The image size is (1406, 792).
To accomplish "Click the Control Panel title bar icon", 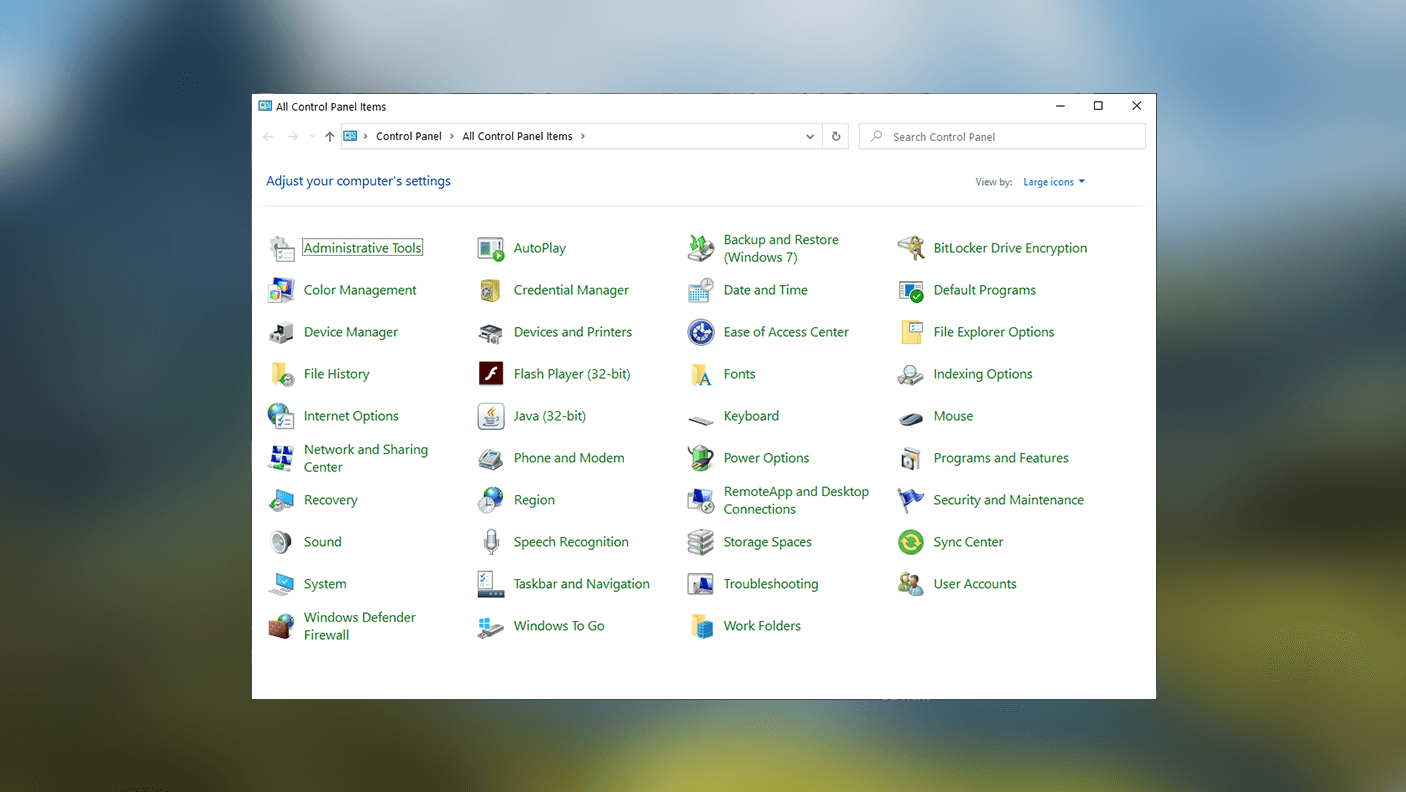I will pyautogui.click(x=265, y=106).
